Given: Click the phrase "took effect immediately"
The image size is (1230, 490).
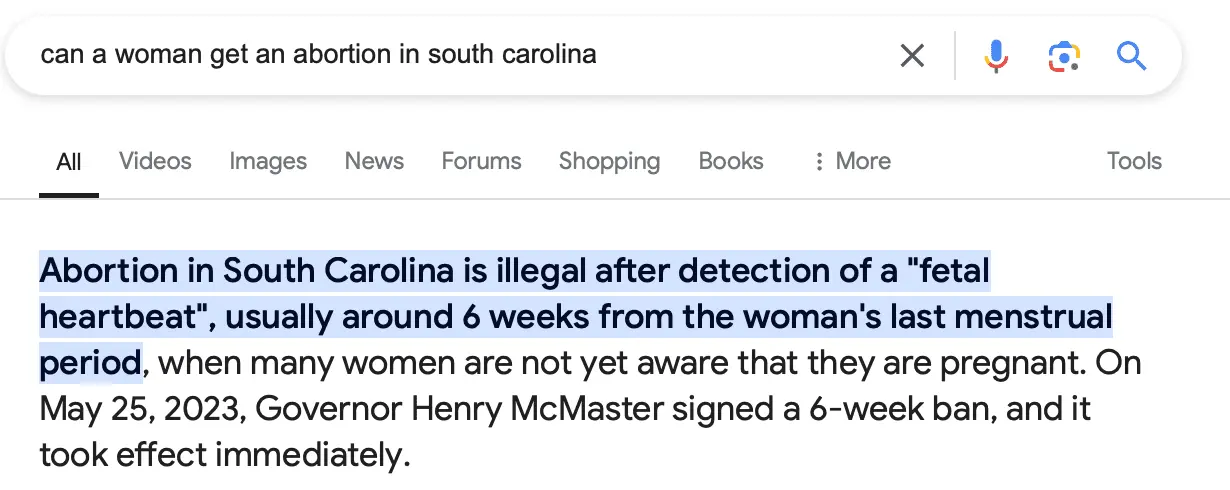Looking at the screenshot, I should 224,455.
